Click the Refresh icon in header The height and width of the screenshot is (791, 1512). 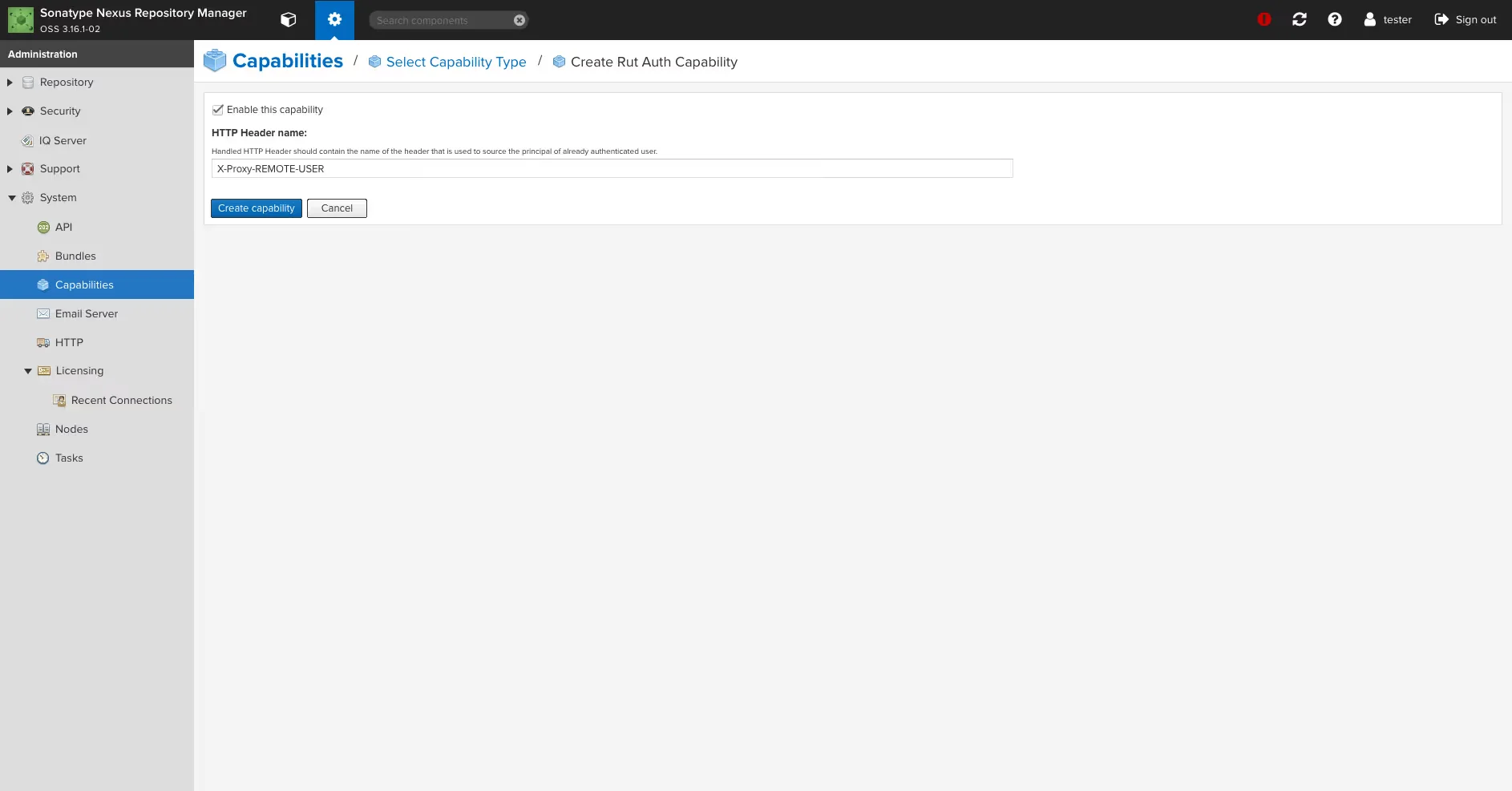coord(1300,20)
